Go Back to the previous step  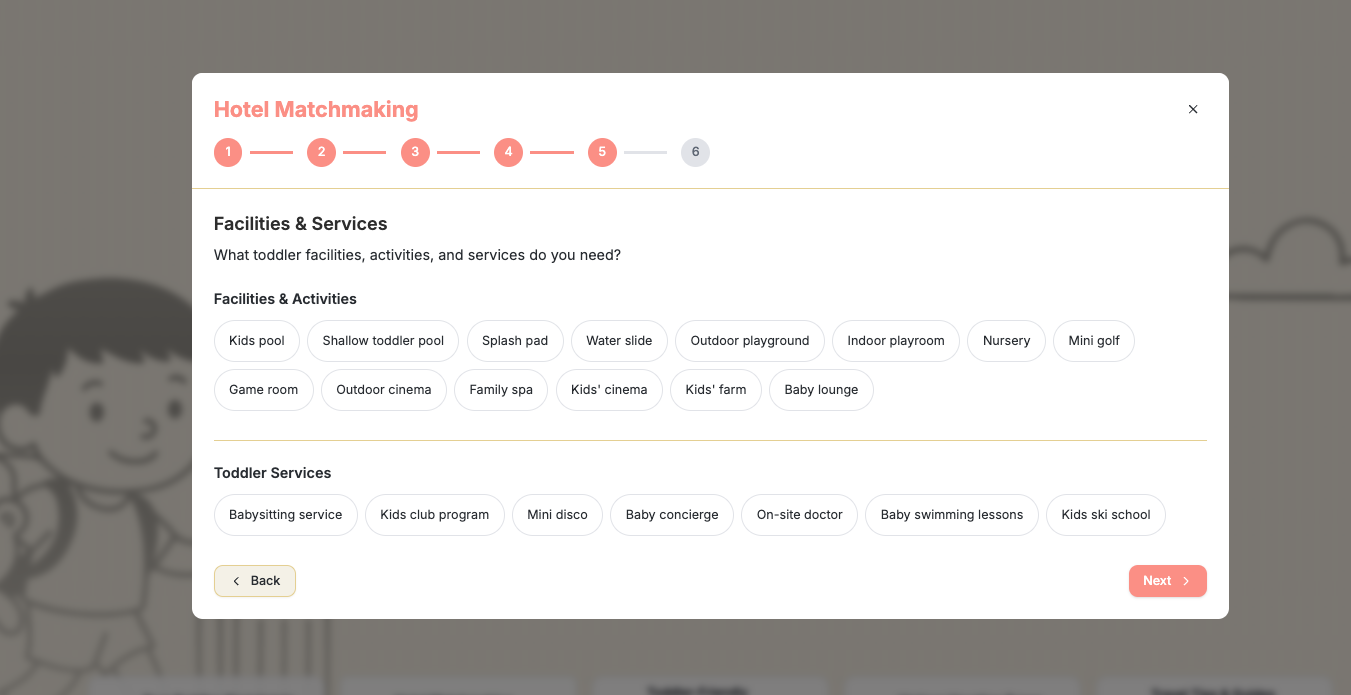click(x=255, y=581)
